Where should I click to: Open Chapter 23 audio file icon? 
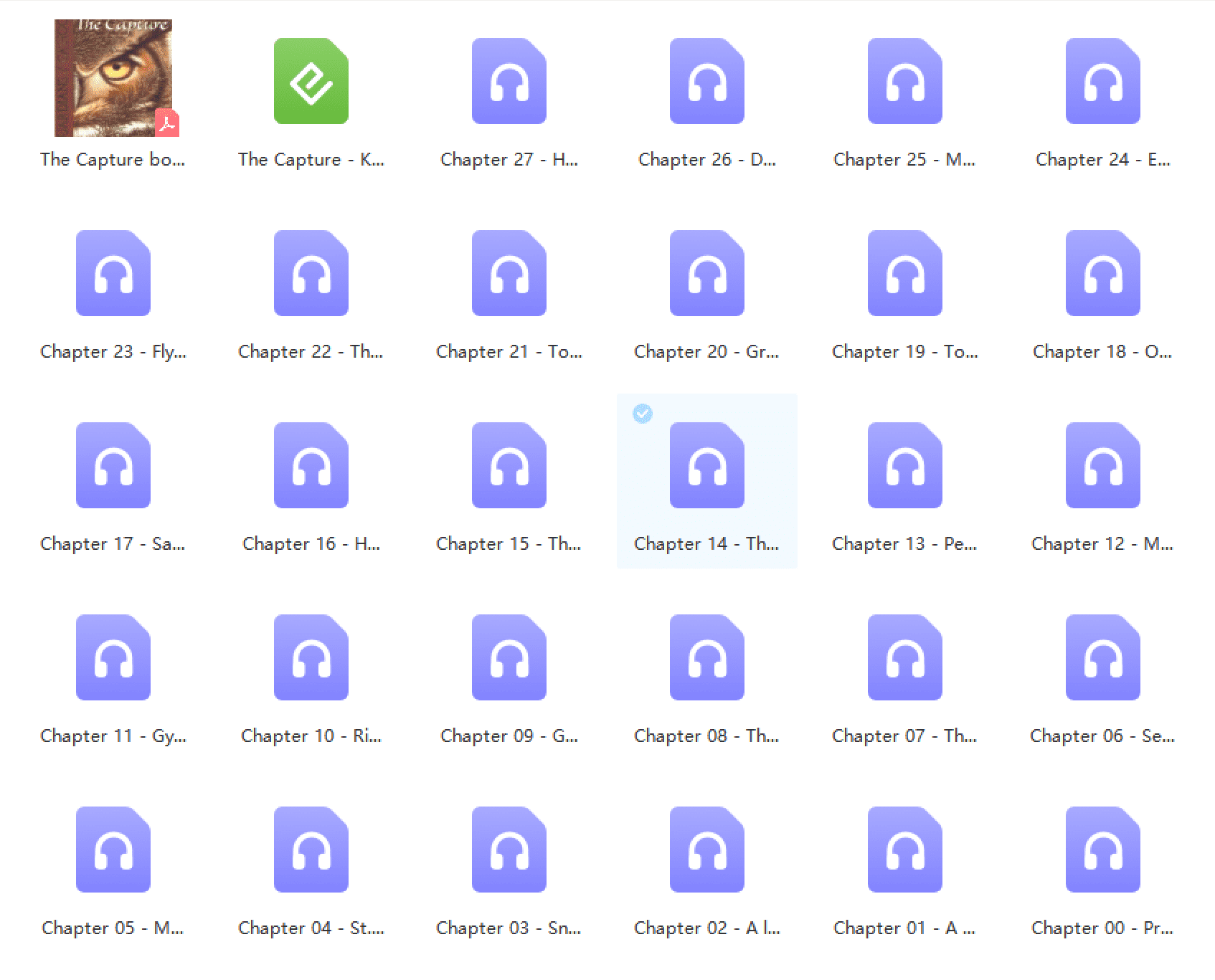(x=113, y=273)
